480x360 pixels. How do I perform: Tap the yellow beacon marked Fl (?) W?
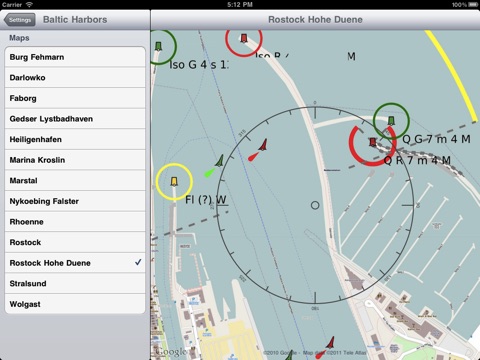pos(174,182)
